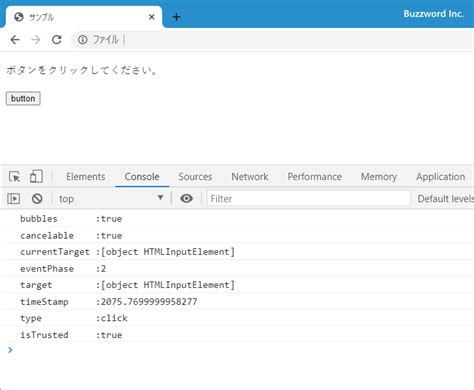Click the site info circle icon
The height and width of the screenshot is (390, 474).
coord(82,40)
